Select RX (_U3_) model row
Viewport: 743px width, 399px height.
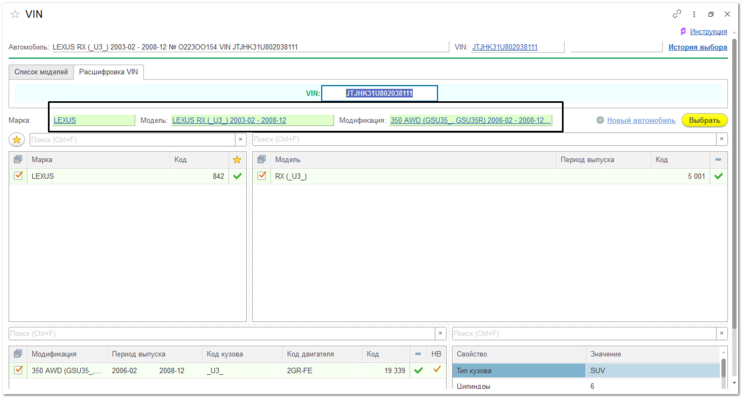click(x=490, y=176)
